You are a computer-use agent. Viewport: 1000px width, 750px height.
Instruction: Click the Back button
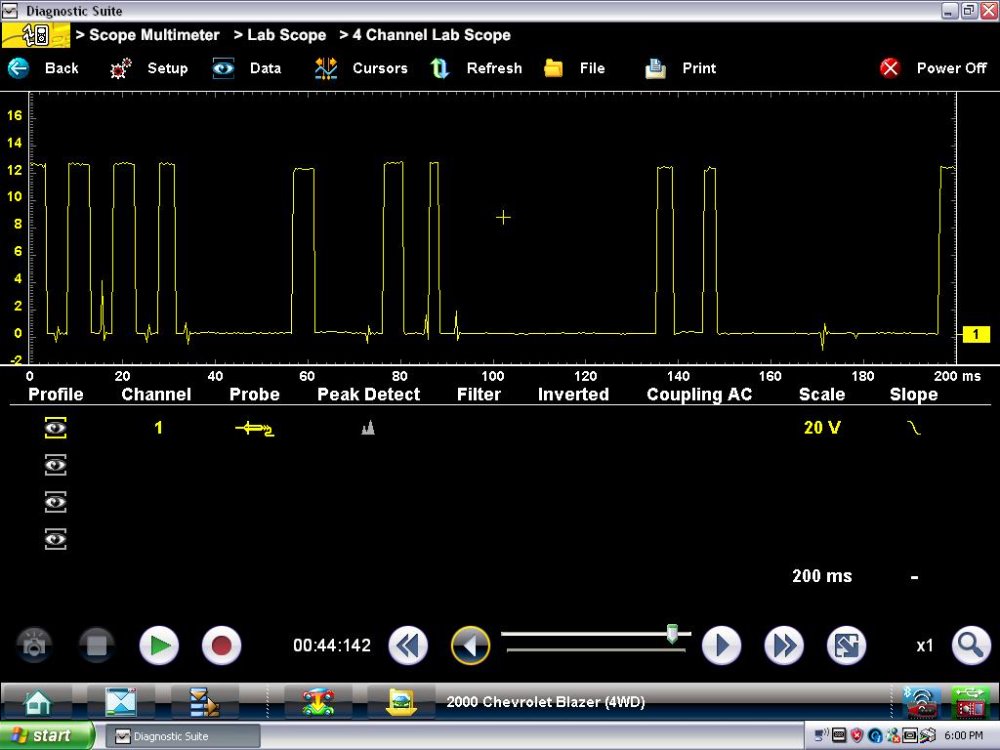point(45,68)
